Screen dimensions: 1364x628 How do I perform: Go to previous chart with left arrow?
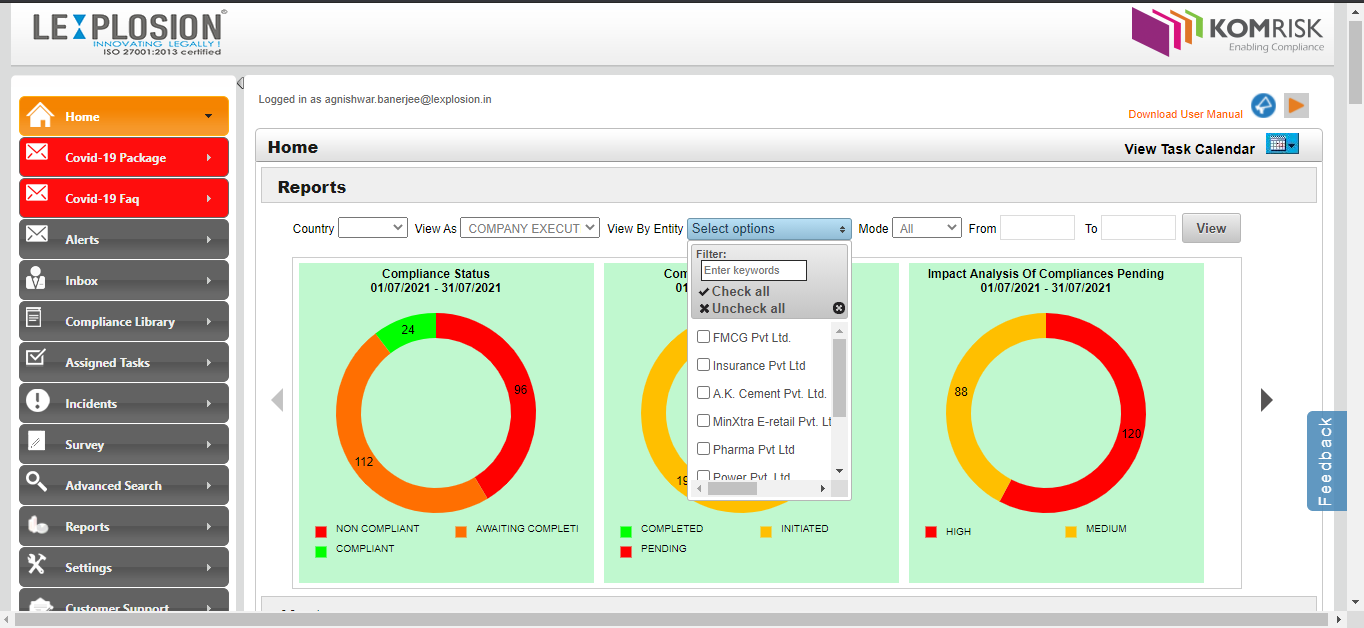pyautogui.click(x=277, y=400)
